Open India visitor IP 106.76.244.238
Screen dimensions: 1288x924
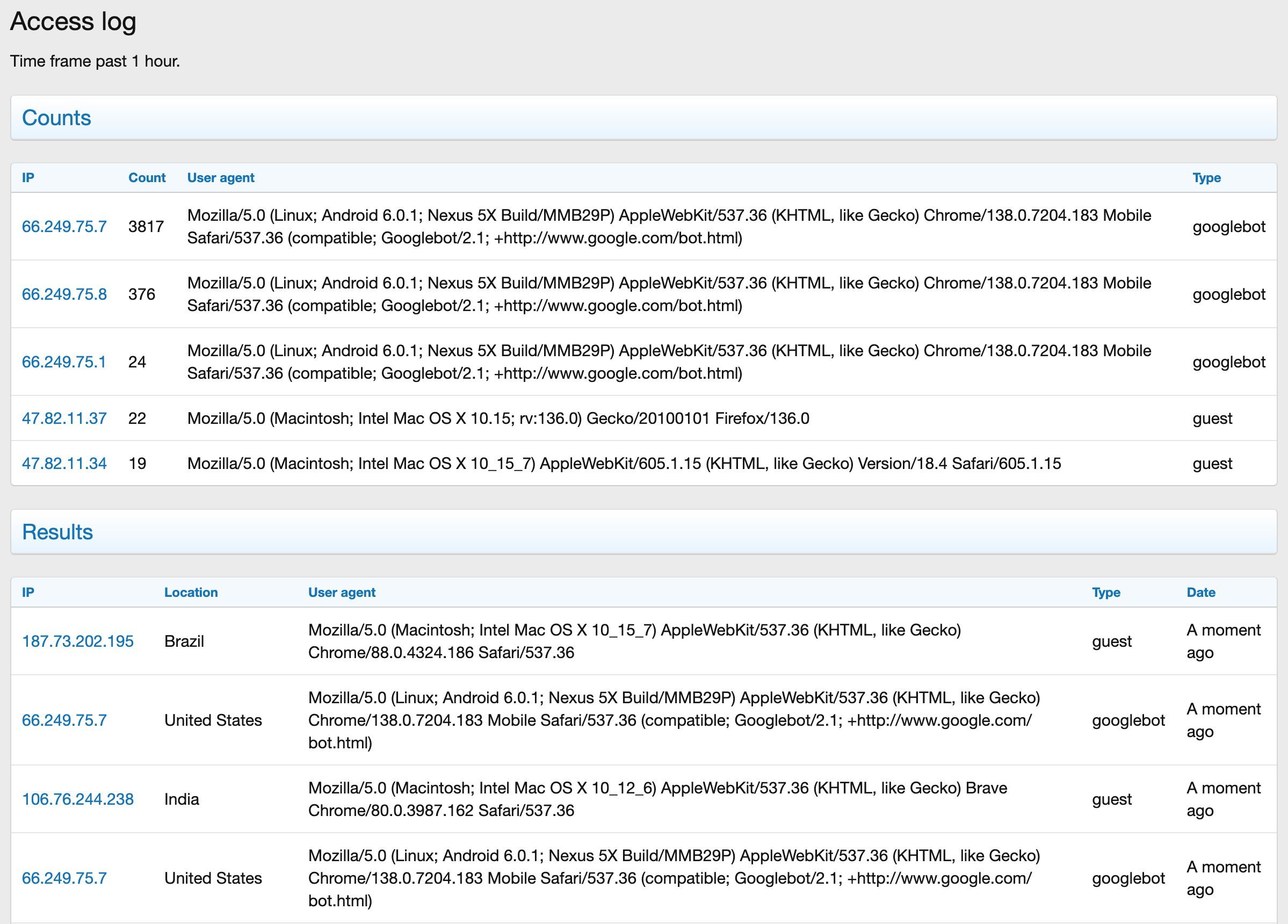point(78,799)
